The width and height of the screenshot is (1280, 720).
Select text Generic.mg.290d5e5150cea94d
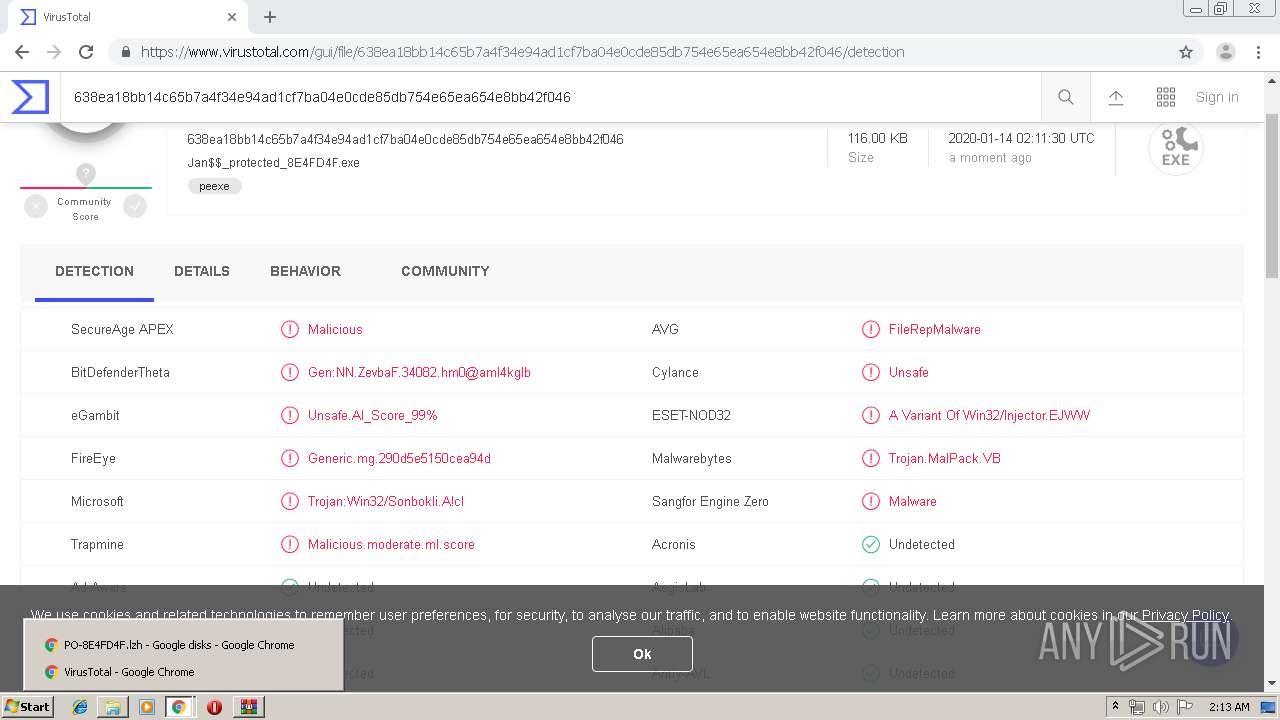pos(399,458)
